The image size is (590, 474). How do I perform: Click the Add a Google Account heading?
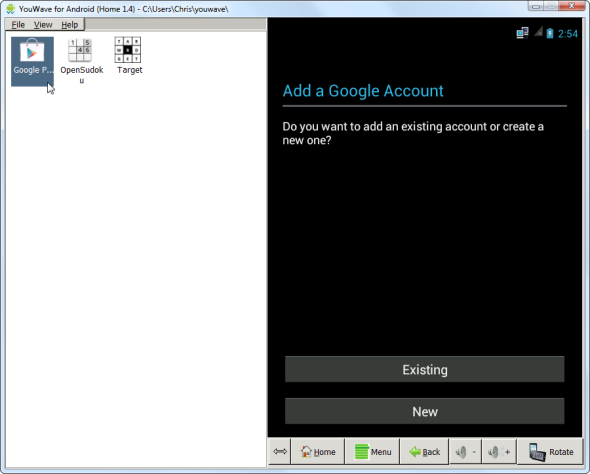[x=363, y=91]
